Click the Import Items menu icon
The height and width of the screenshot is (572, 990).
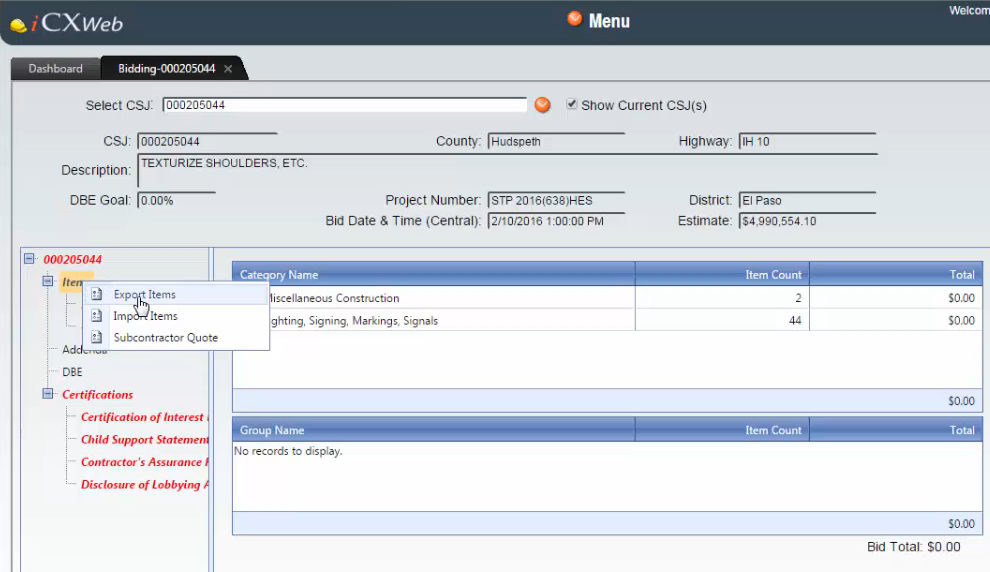97,316
